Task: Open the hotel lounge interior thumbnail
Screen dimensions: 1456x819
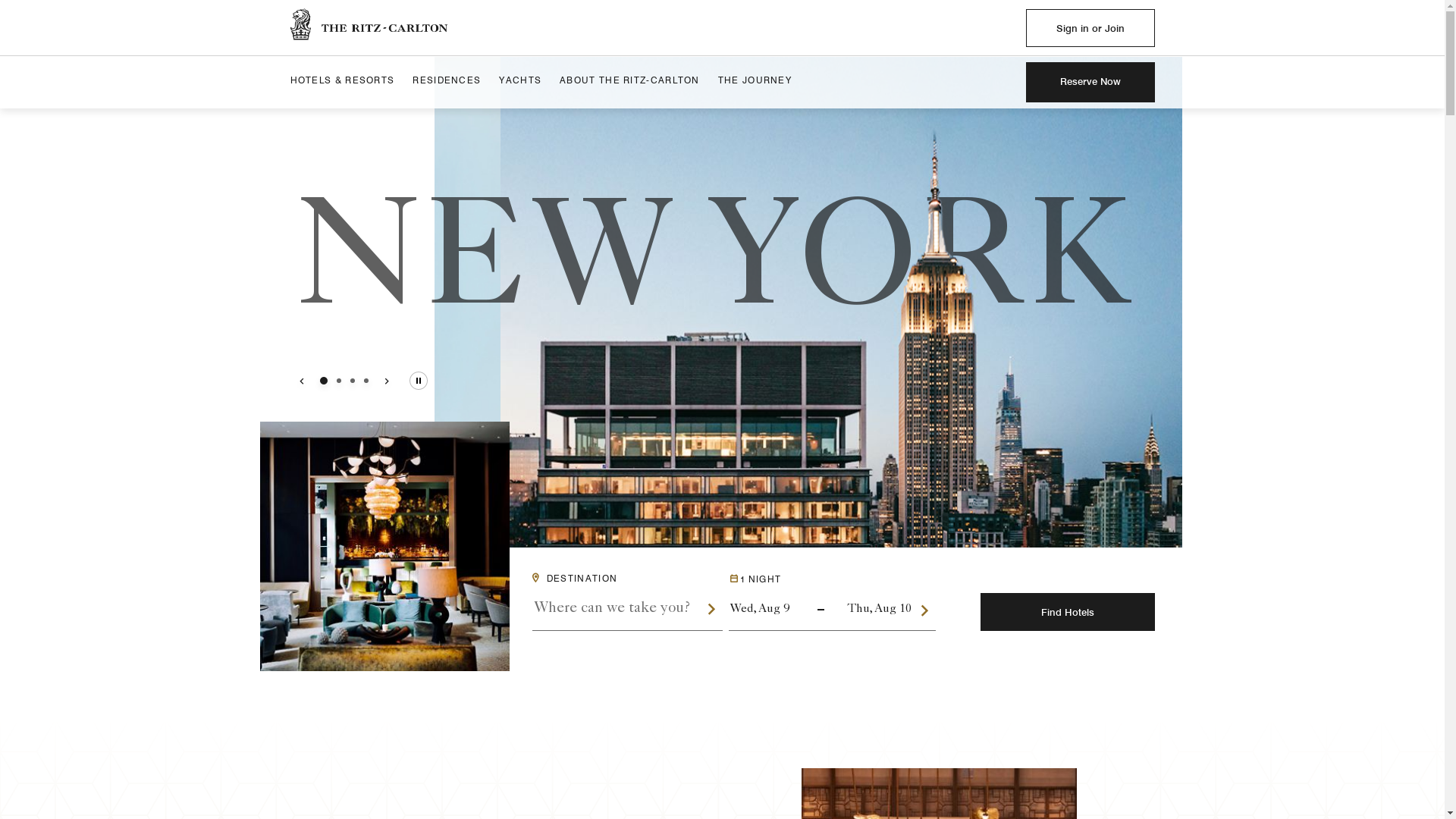Action: tap(384, 546)
